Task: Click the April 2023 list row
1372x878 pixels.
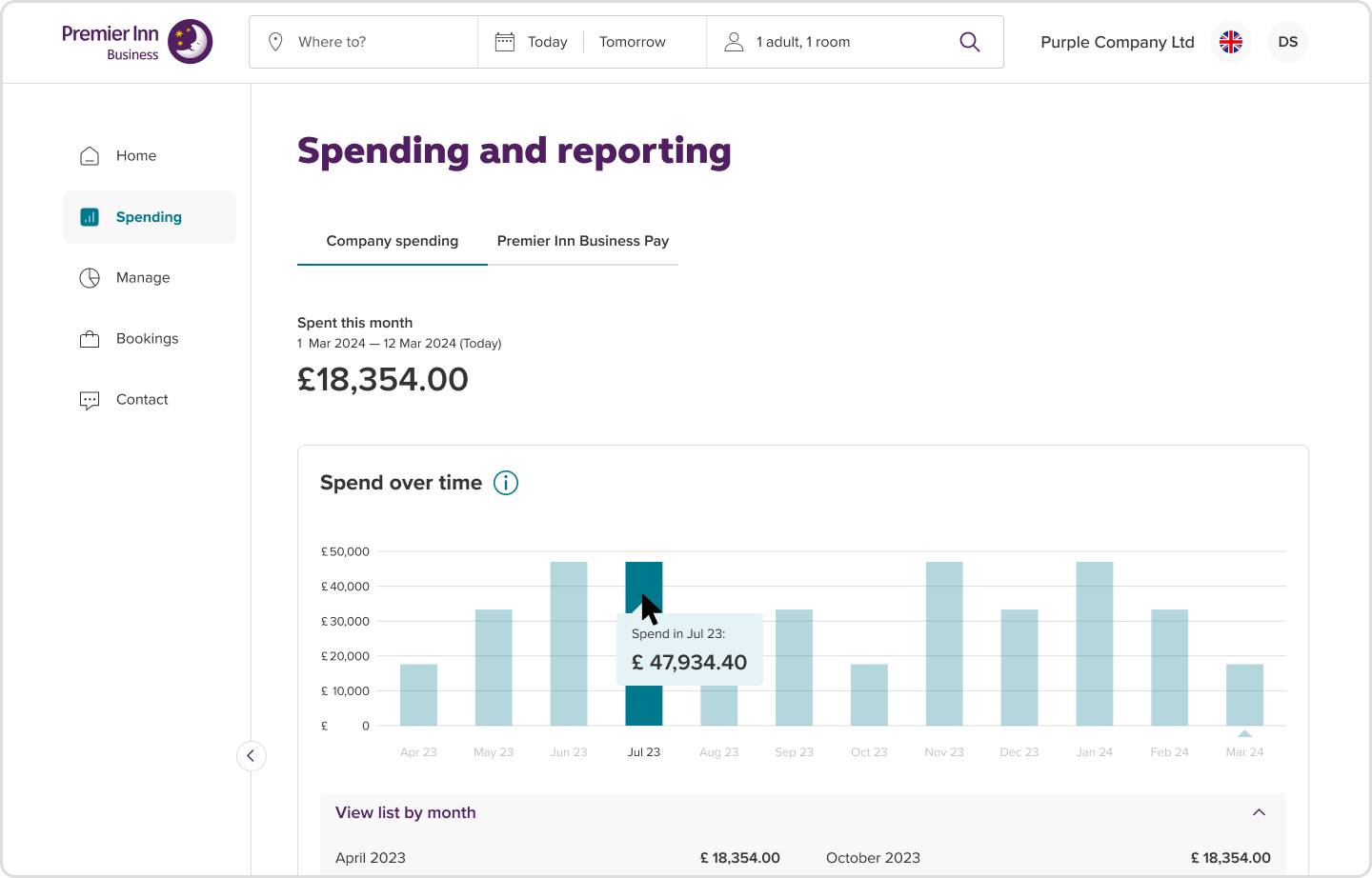Action: [x=557, y=858]
